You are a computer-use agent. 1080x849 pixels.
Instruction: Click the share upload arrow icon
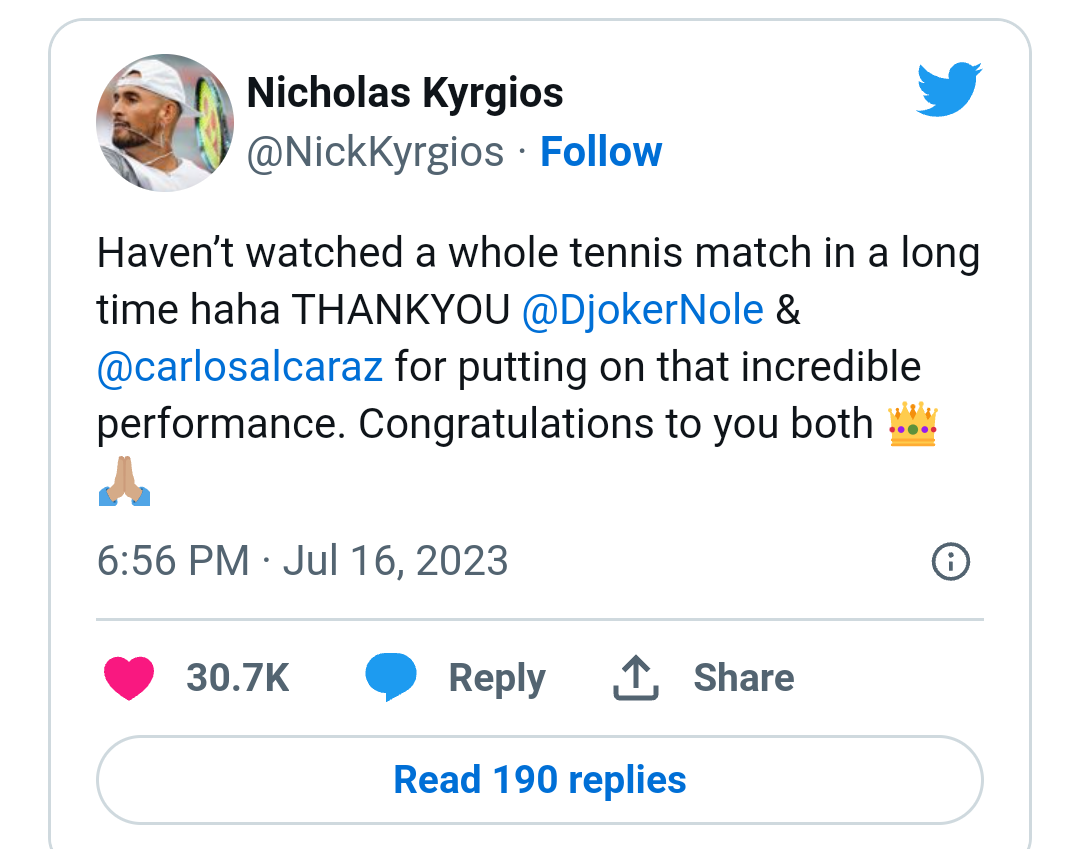pos(635,678)
